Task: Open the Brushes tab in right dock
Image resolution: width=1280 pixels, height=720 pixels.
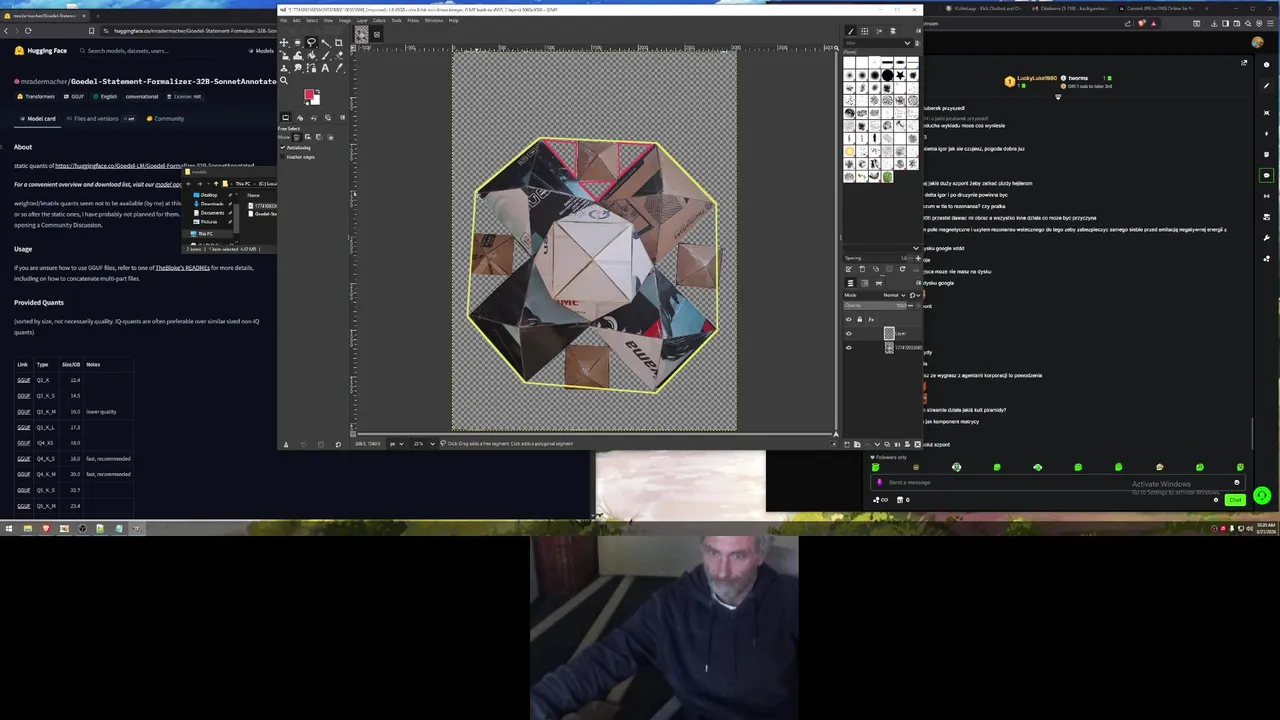Action: [x=851, y=31]
